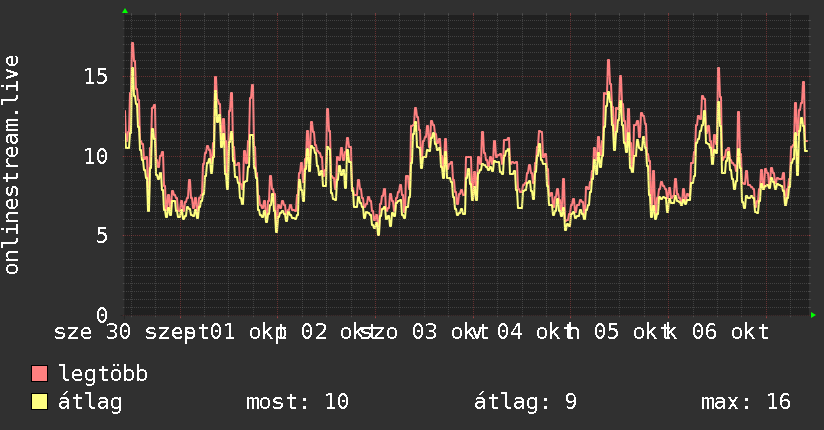Image resolution: width=824 pixels, height=430 pixels.
Task: Click the 0 y-axis origin label
Action: pyautogui.click(x=102, y=315)
